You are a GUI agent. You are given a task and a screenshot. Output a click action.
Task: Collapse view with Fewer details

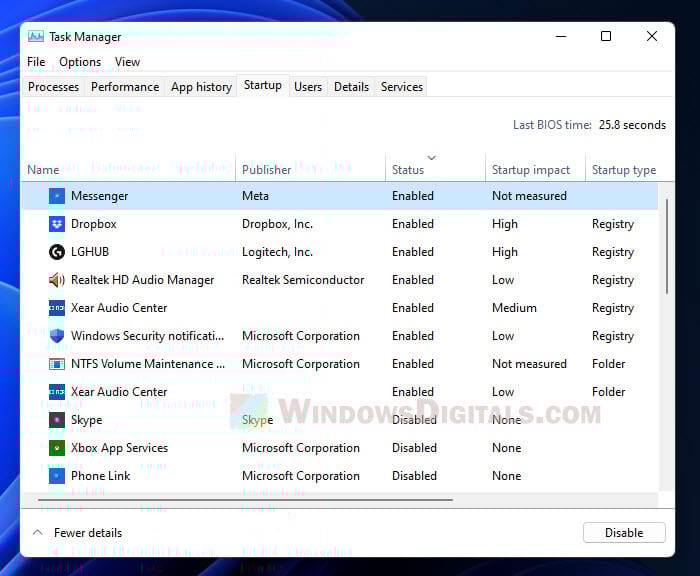click(78, 533)
